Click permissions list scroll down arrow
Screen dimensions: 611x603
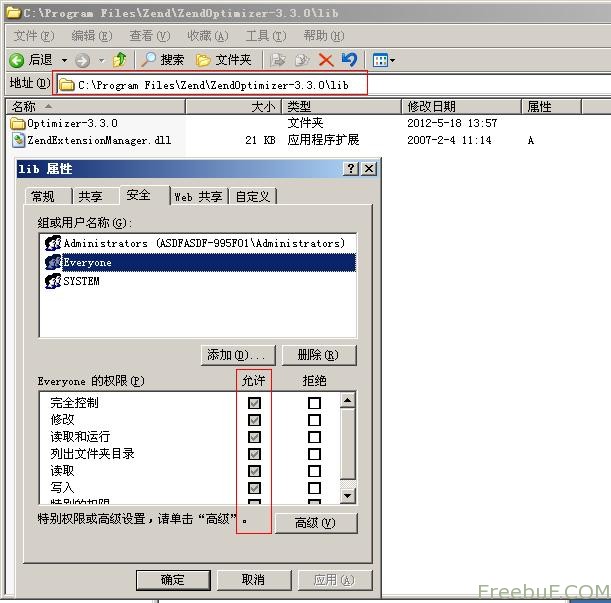(347, 496)
